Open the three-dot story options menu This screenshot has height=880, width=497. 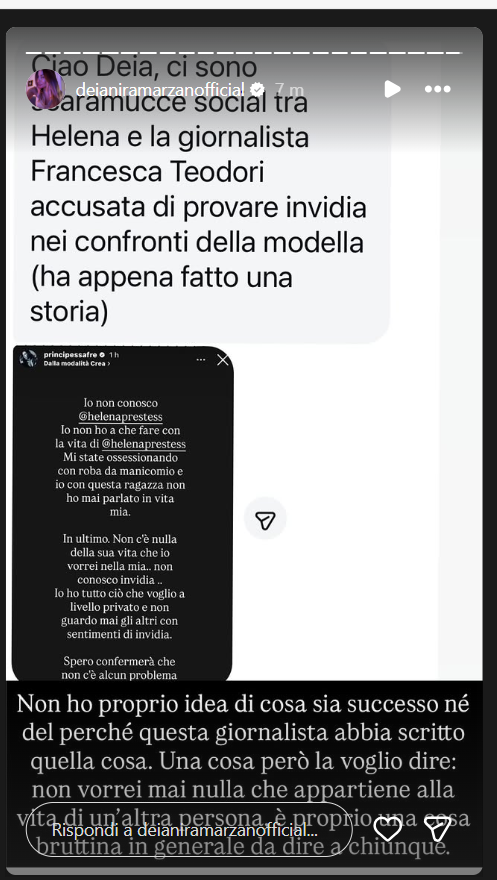pos(438,89)
